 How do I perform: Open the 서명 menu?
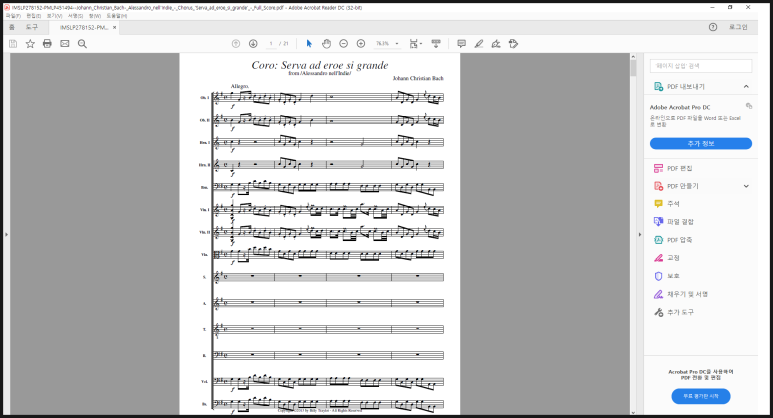coord(75,16)
